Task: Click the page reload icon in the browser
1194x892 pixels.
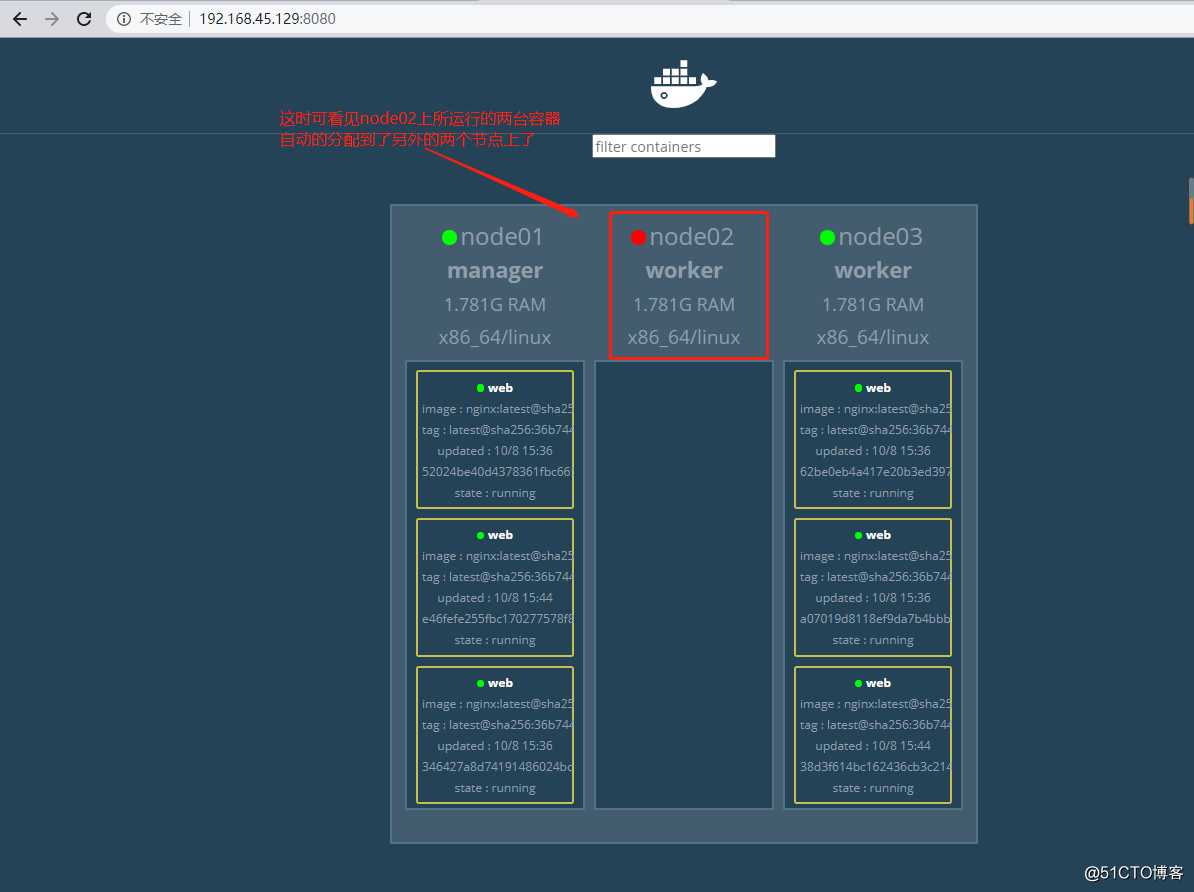Action: (x=84, y=18)
